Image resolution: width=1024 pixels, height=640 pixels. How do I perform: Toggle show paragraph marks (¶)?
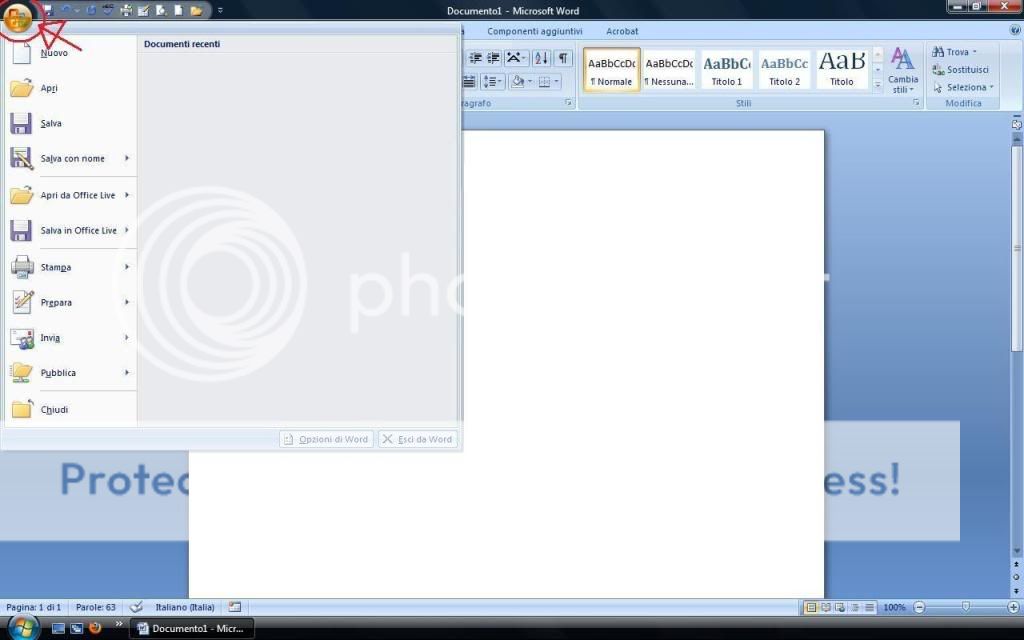click(x=563, y=58)
